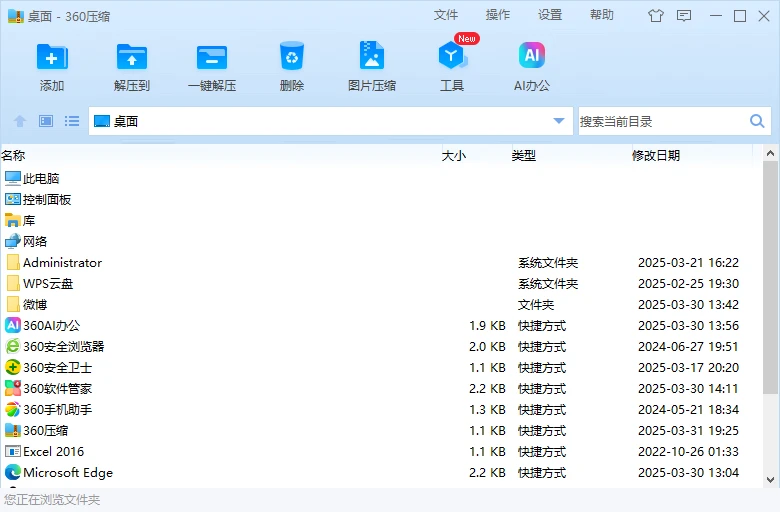Click the date 2025-03-17 20:20

[688, 367]
